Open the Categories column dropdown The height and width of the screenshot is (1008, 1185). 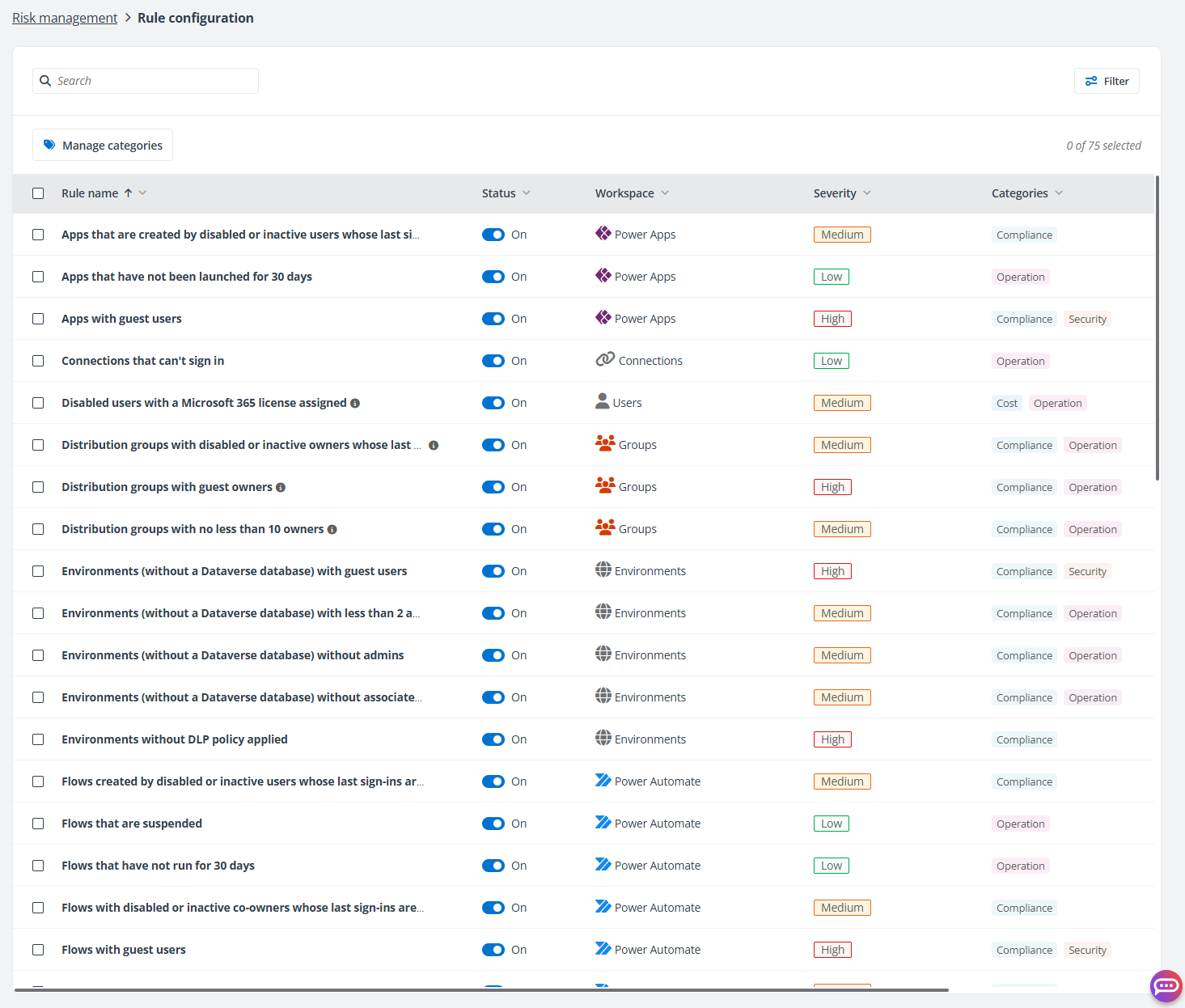[x=1060, y=193]
